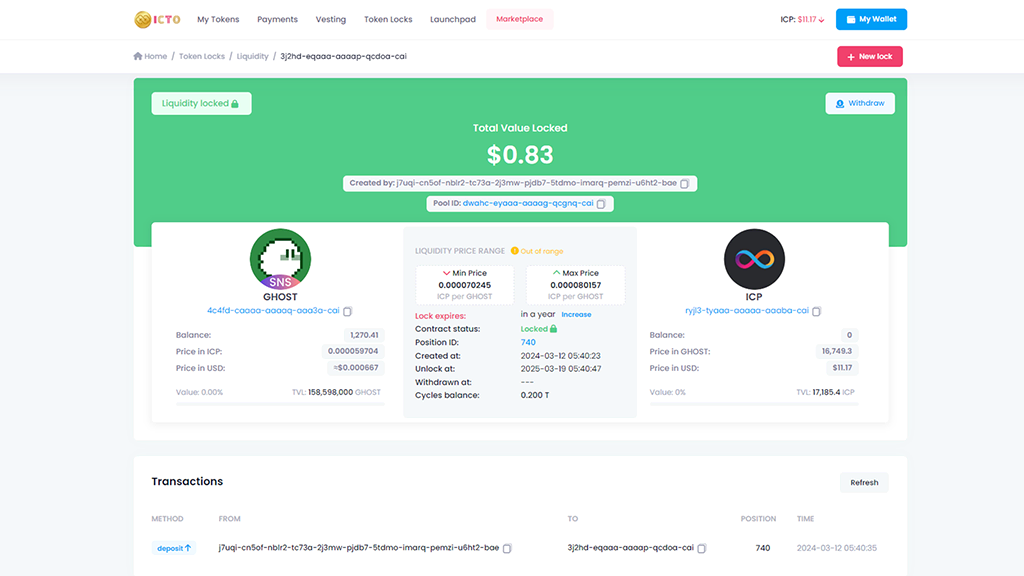
Task: Open the My Tokens menu
Action: pos(218,19)
